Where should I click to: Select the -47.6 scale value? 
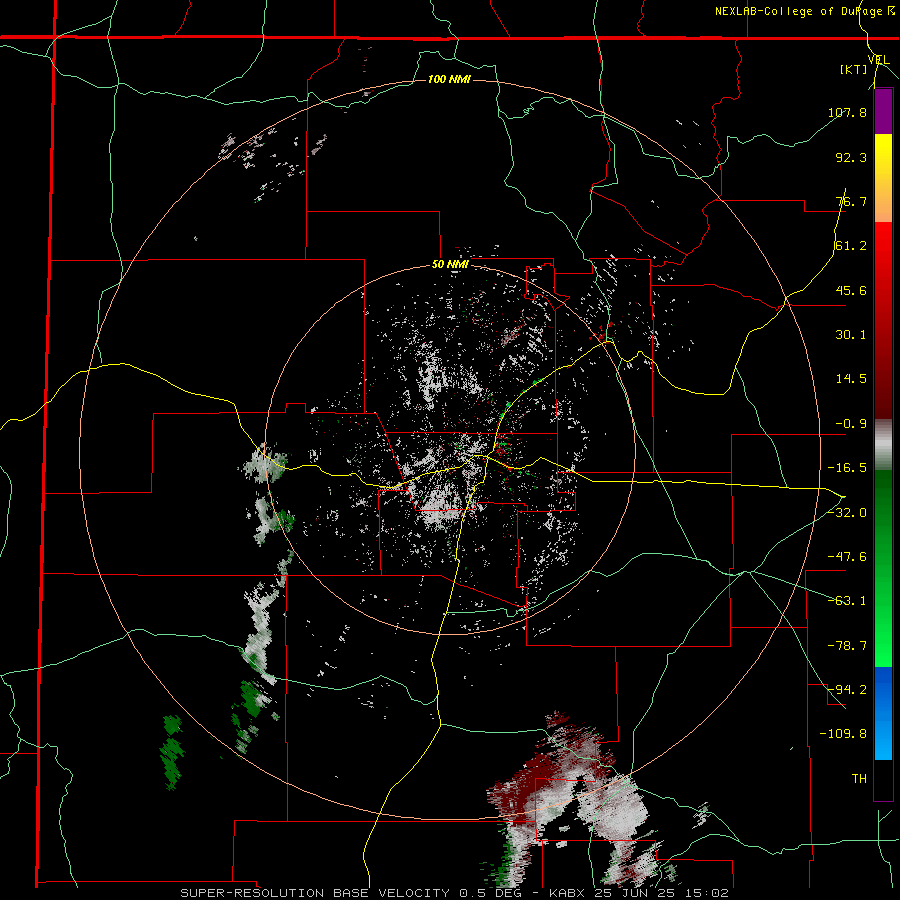pyautogui.click(x=847, y=557)
